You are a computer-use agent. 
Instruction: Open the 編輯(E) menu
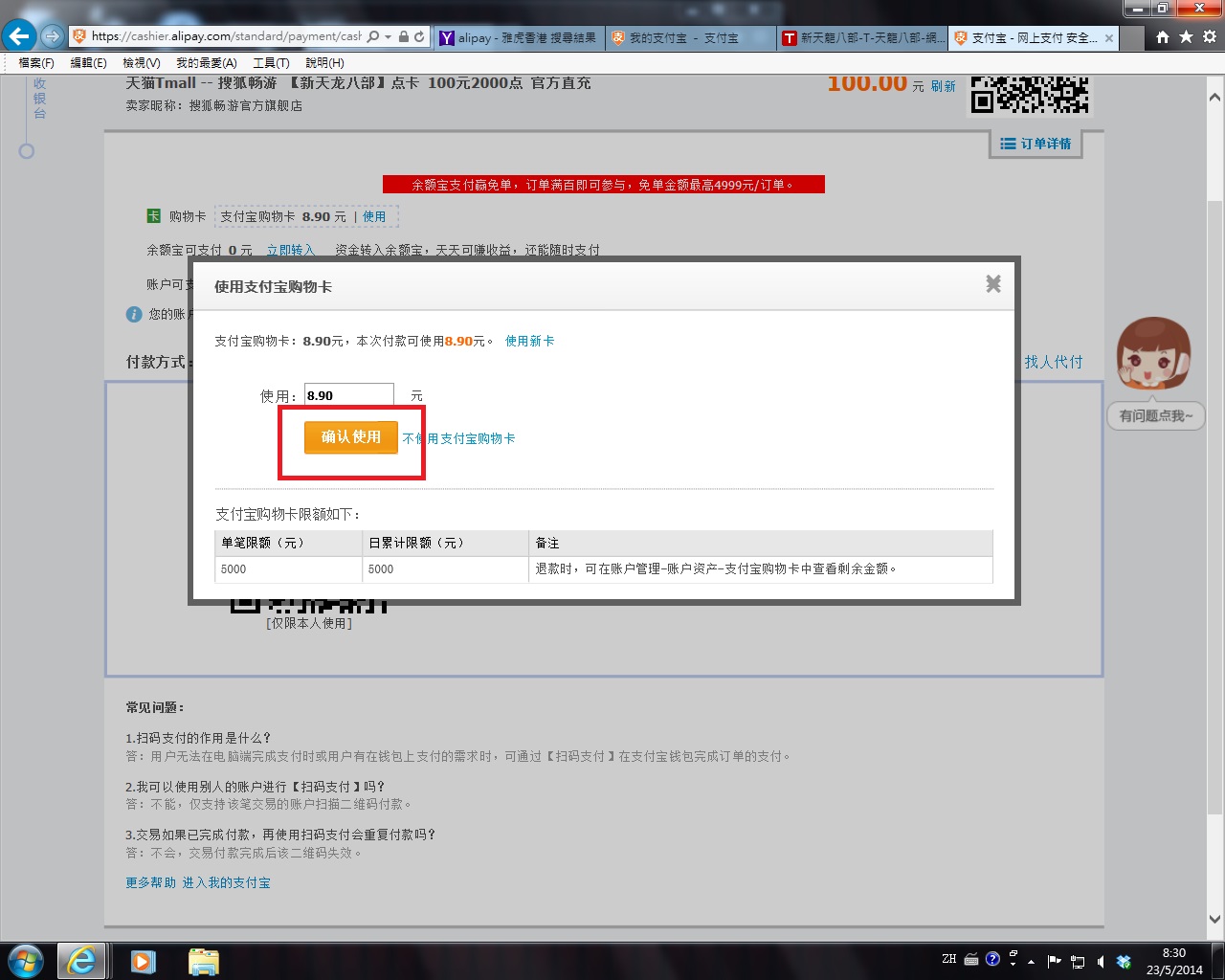point(88,62)
